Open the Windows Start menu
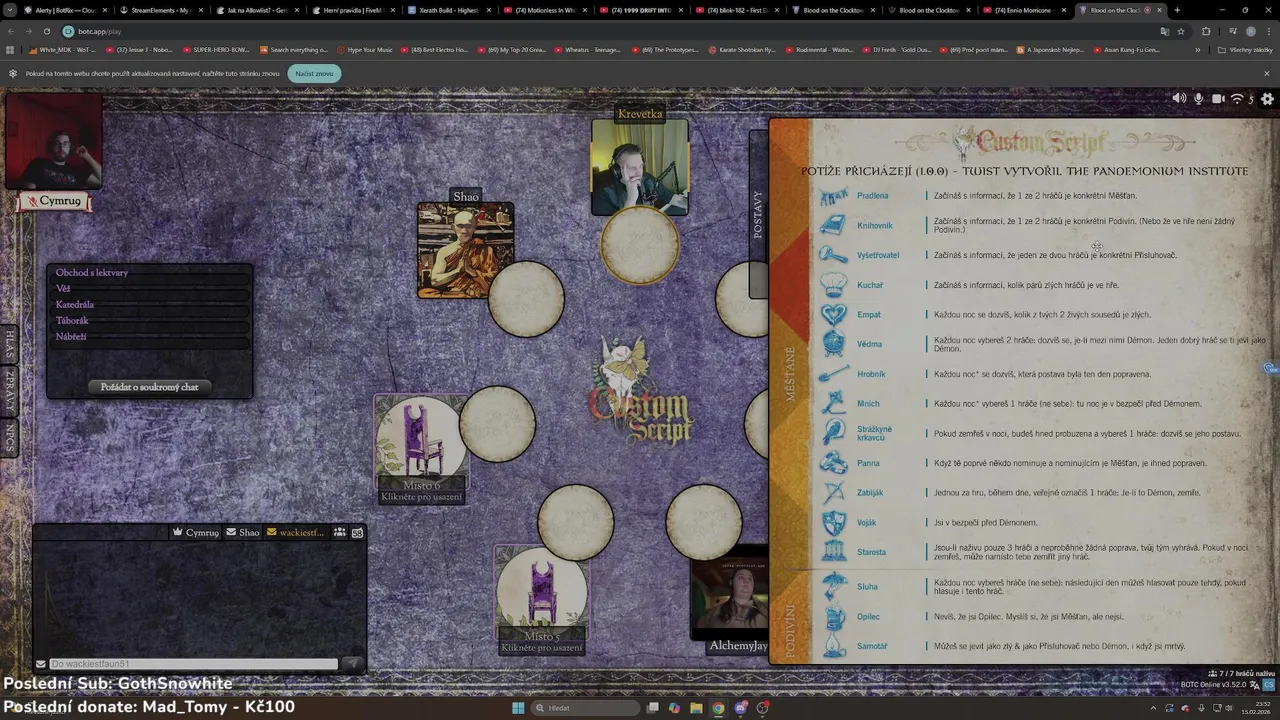Screen dimensions: 1280x720 pos(518,708)
